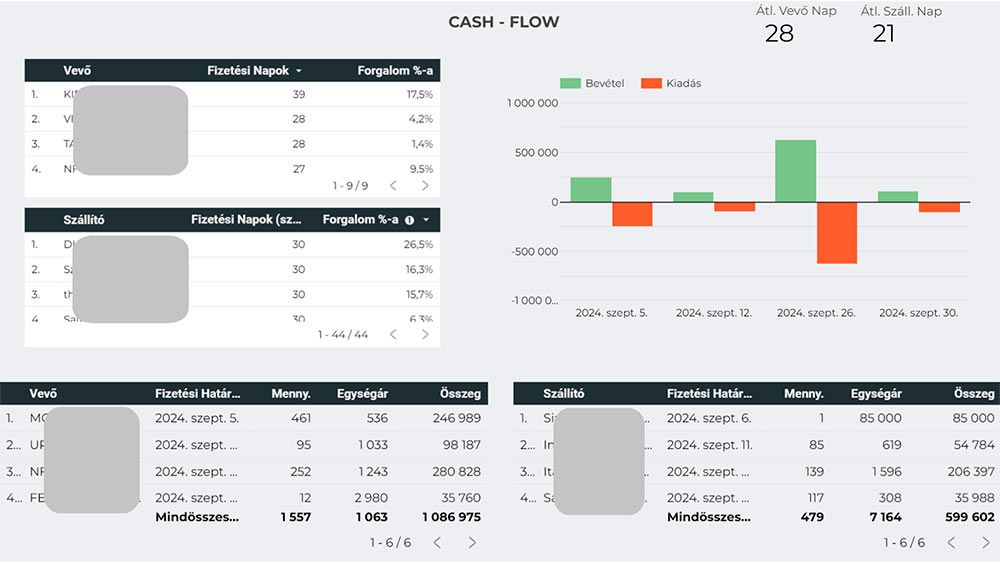
Task: Click the Egységár header in bottom Szállító table
Action: click(x=876, y=394)
